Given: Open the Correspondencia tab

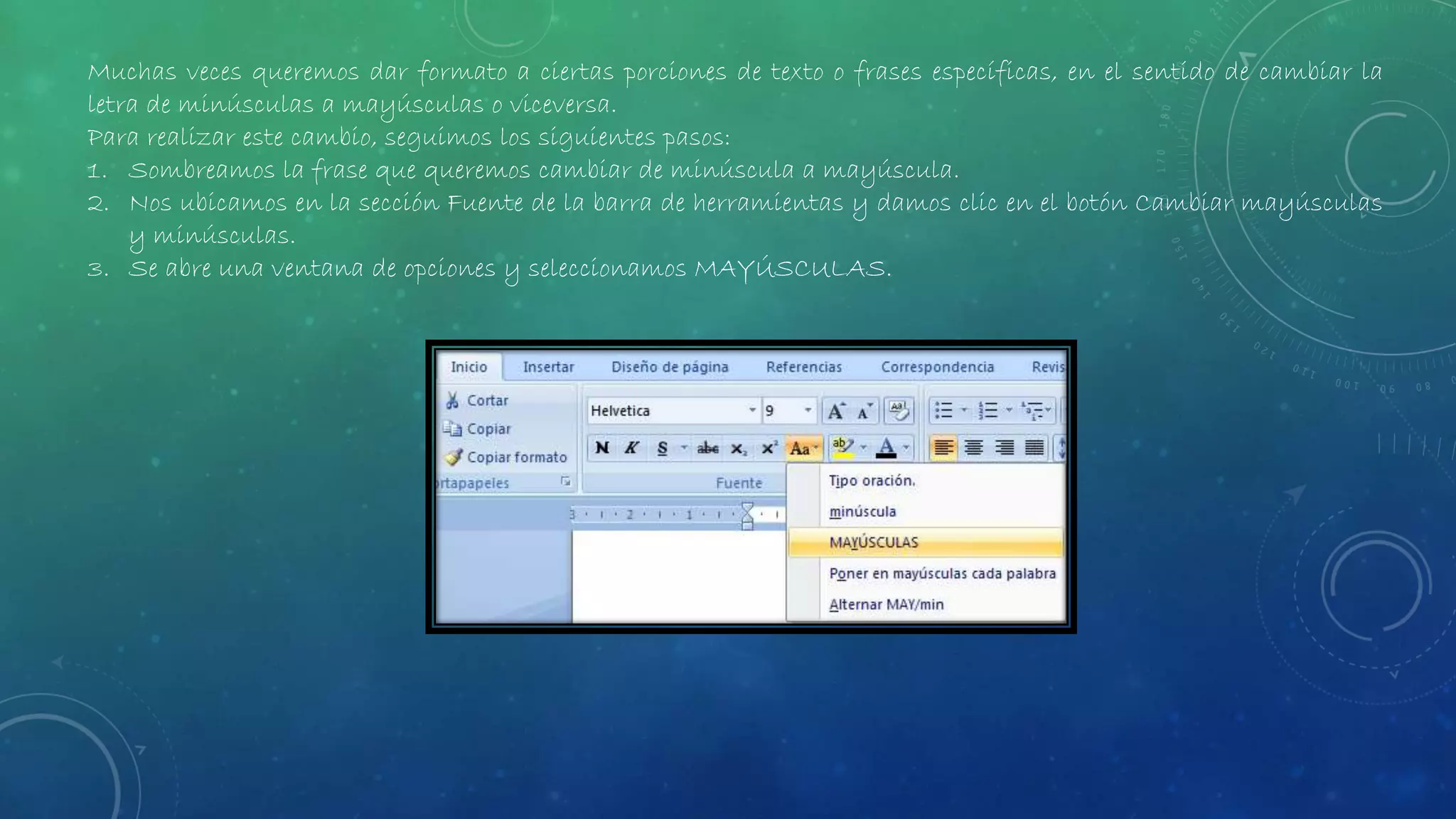Looking at the screenshot, I should [x=937, y=367].
